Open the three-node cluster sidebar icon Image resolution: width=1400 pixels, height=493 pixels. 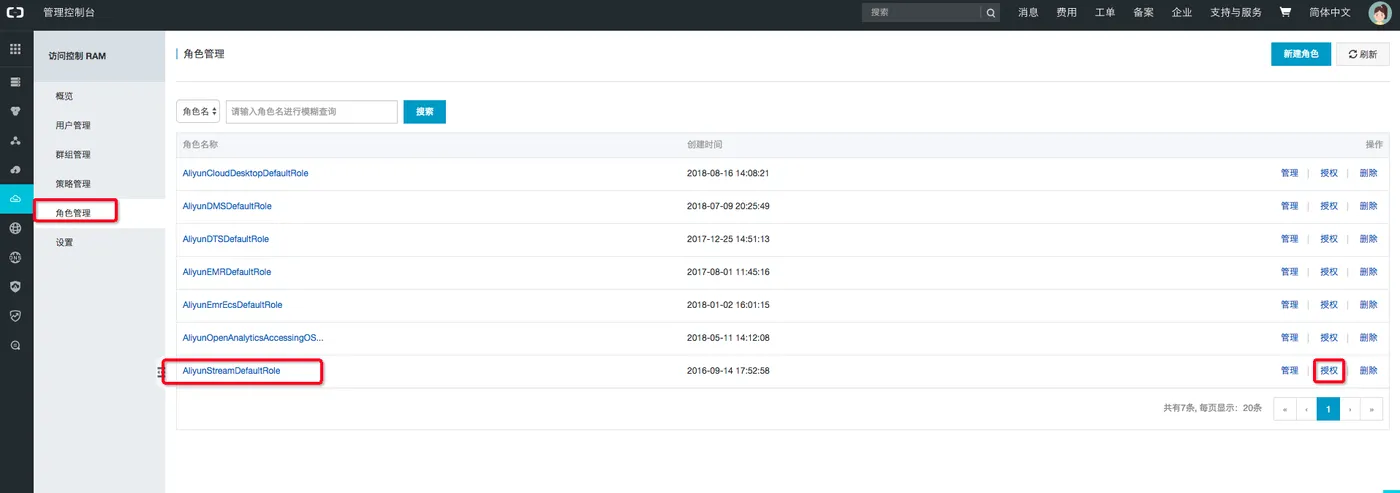pyautogui.click(x=15, y=141)
